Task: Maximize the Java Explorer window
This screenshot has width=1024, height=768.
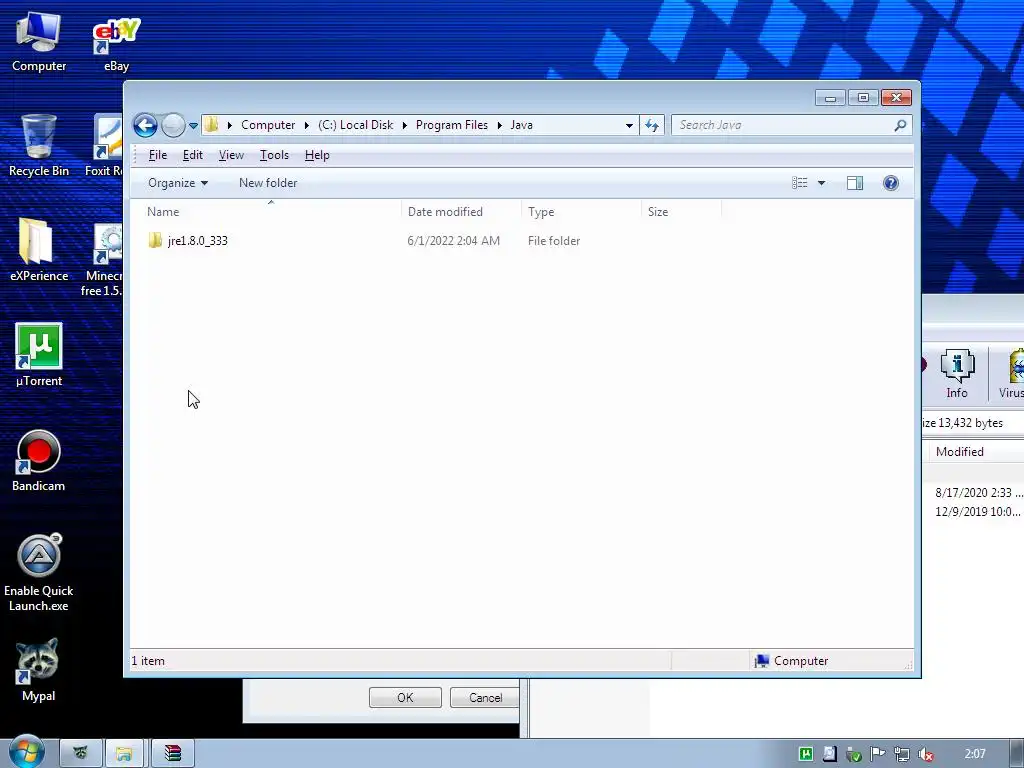Action: [x=863, y=98]
